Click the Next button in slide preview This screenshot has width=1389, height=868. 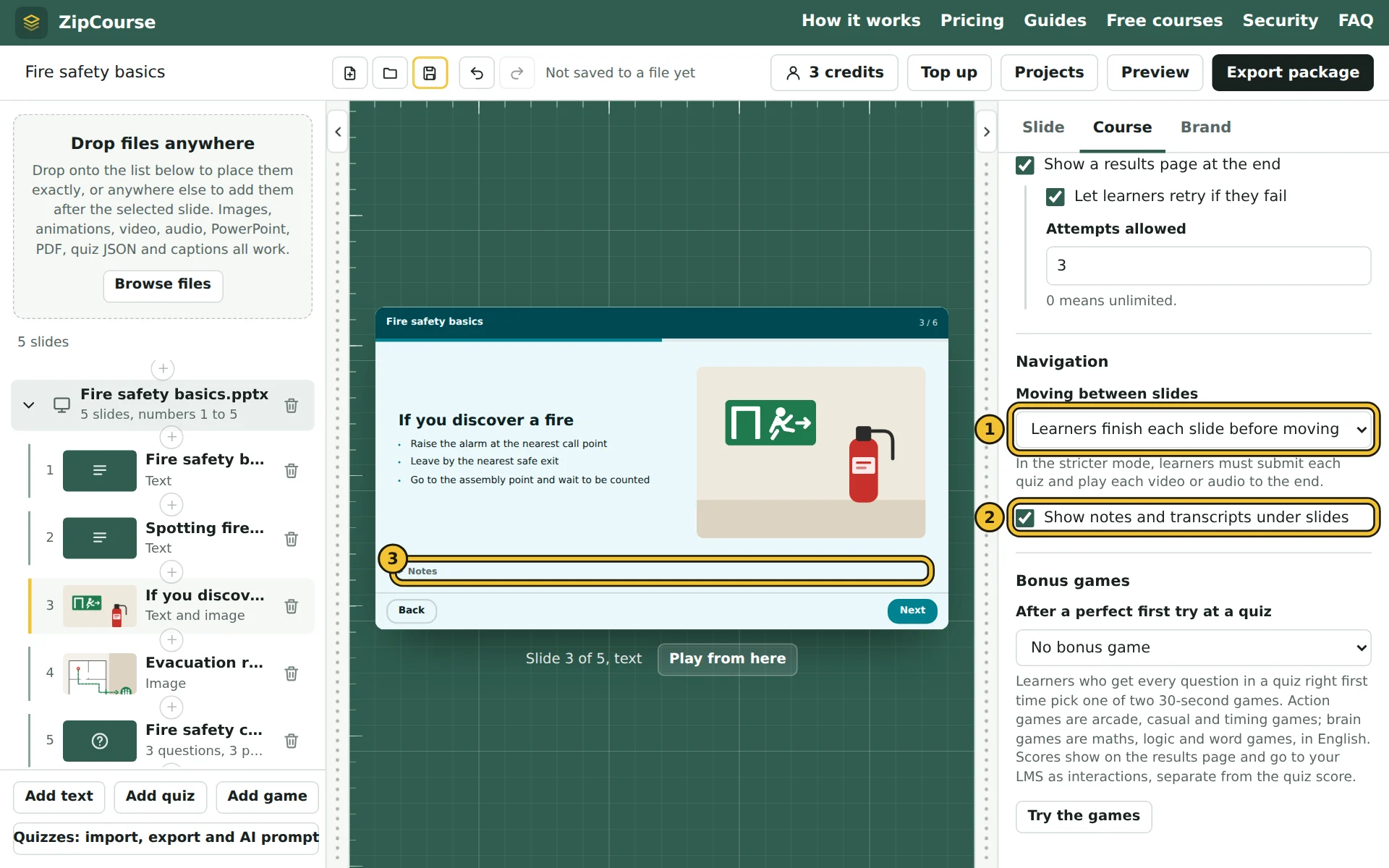[912, 610]
